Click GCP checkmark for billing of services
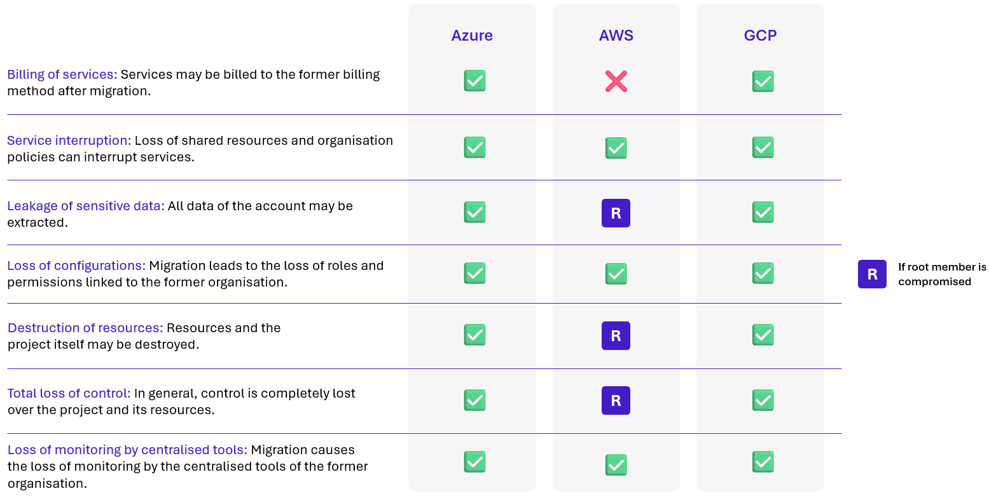Screen dimensions: 989x498 (x=763, y=81)
